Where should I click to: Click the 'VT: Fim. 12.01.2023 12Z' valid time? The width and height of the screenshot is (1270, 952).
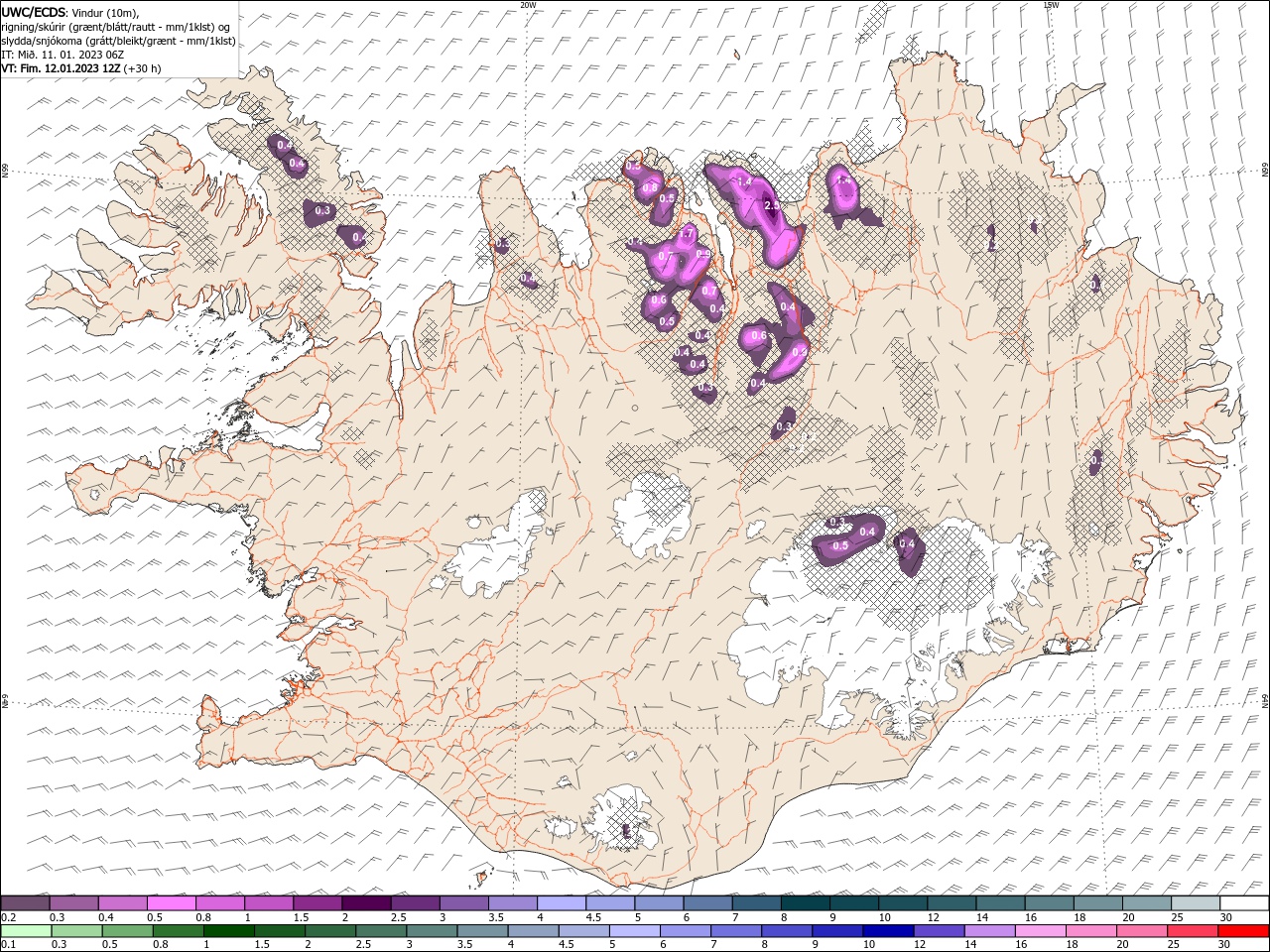[x=61, y=68]
